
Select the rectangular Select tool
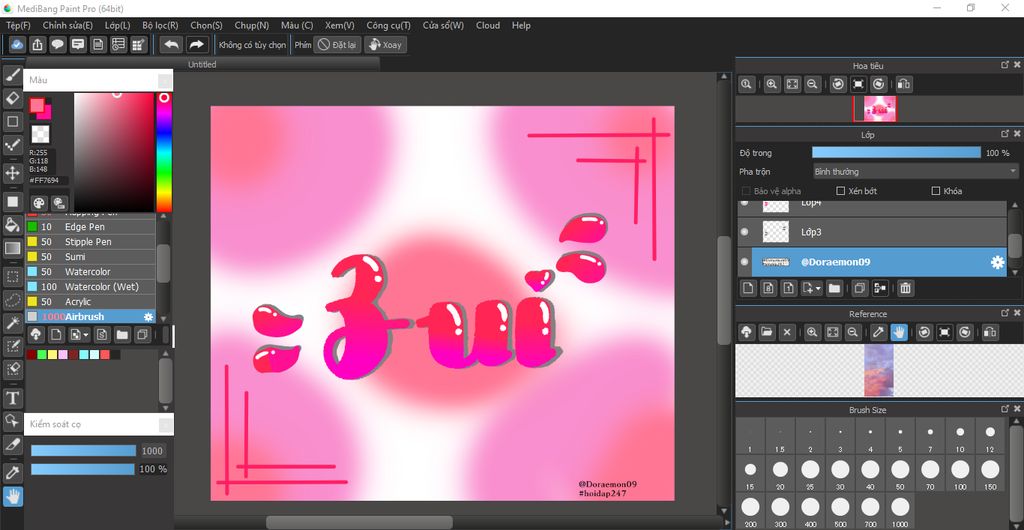12,276
